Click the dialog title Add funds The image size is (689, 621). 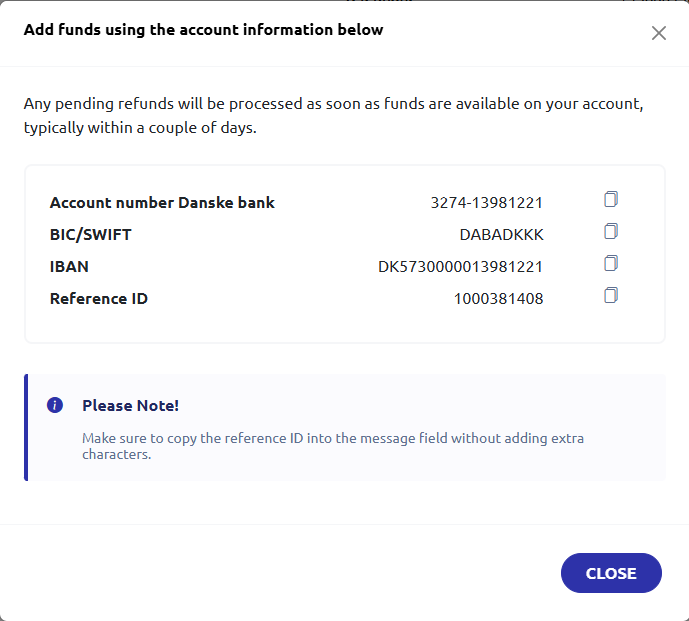point(203,30)
